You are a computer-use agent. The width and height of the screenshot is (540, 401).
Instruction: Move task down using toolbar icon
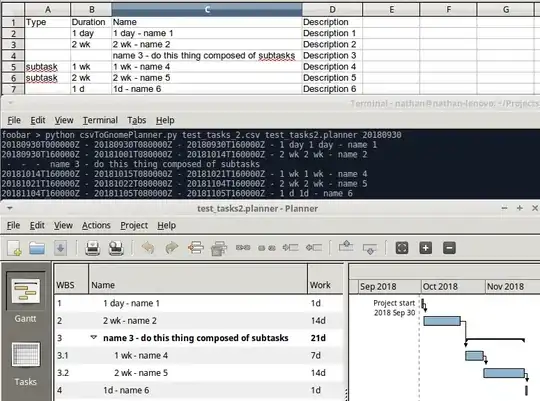[x=370, y=249]
